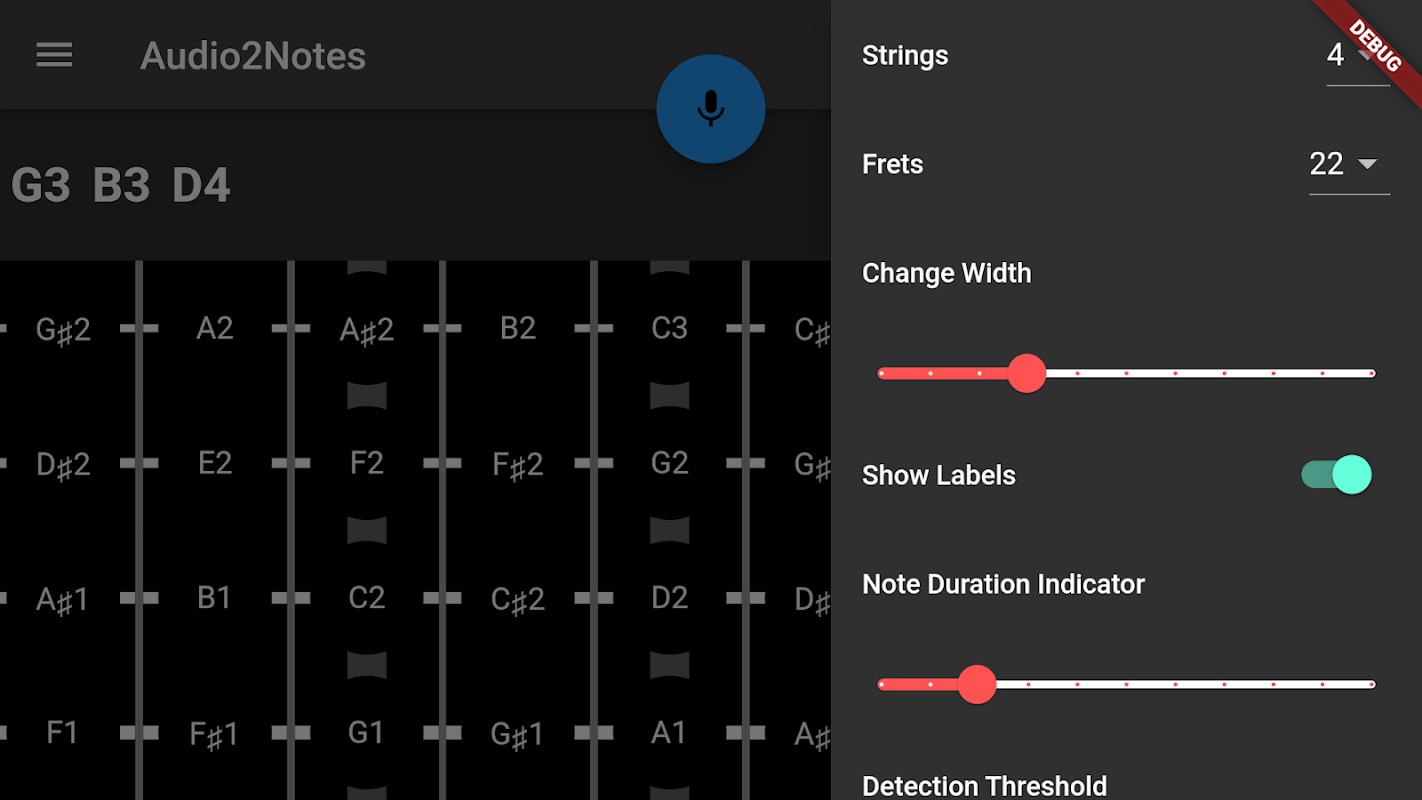Select the C3 note on fretboard
This screenshot has height=800, width=1422.
point(669,328)
